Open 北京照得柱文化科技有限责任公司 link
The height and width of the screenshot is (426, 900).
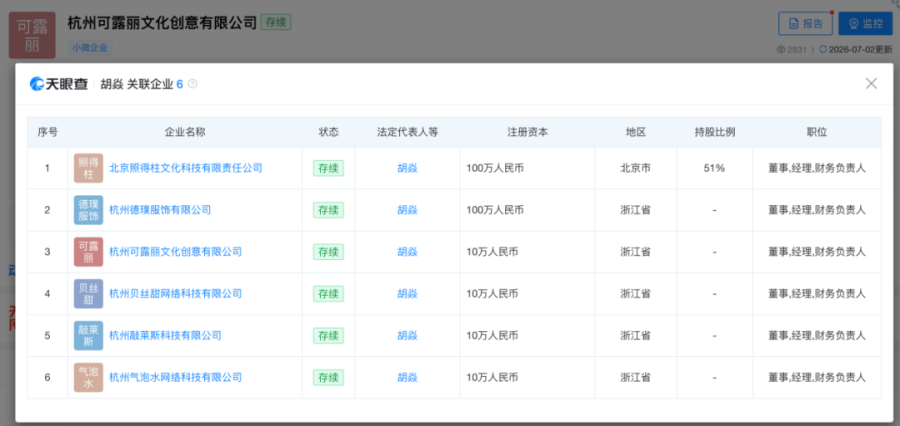pyautogui.click(x=185, y=168)
